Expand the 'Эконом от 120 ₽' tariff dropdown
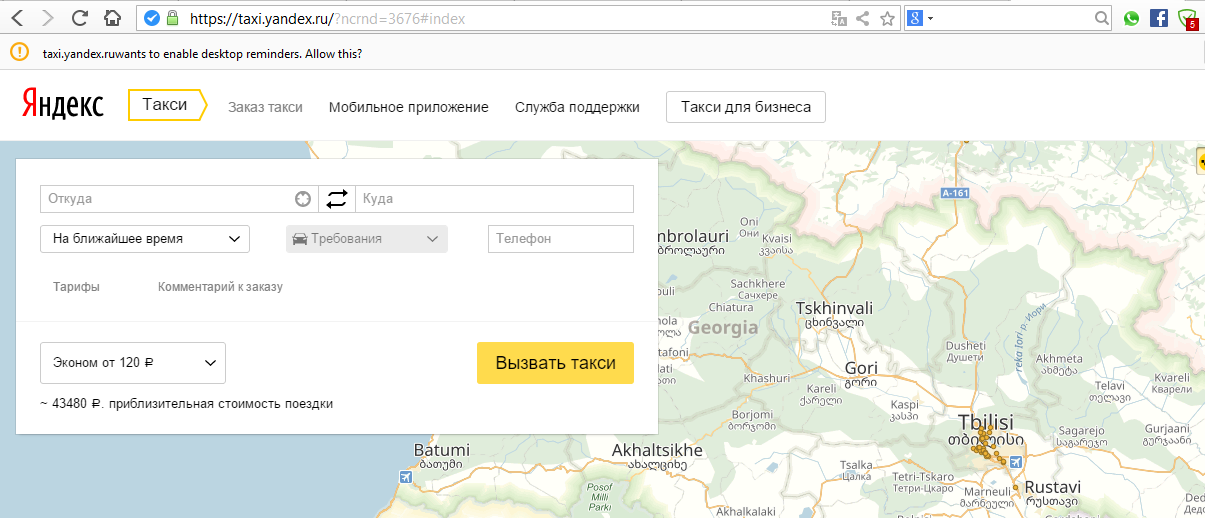This screenshot has width=1205, height=518. [133, 363]
